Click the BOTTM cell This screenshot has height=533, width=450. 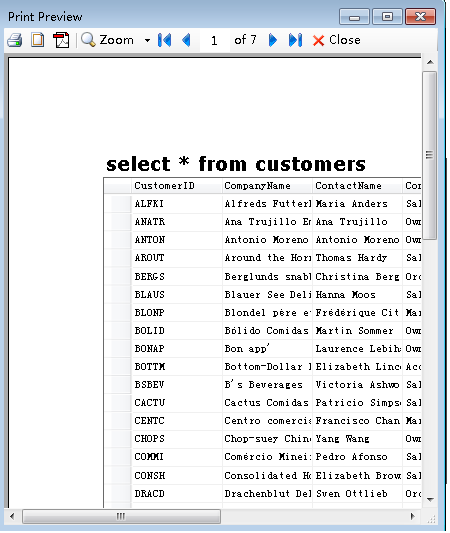(177, 367)
